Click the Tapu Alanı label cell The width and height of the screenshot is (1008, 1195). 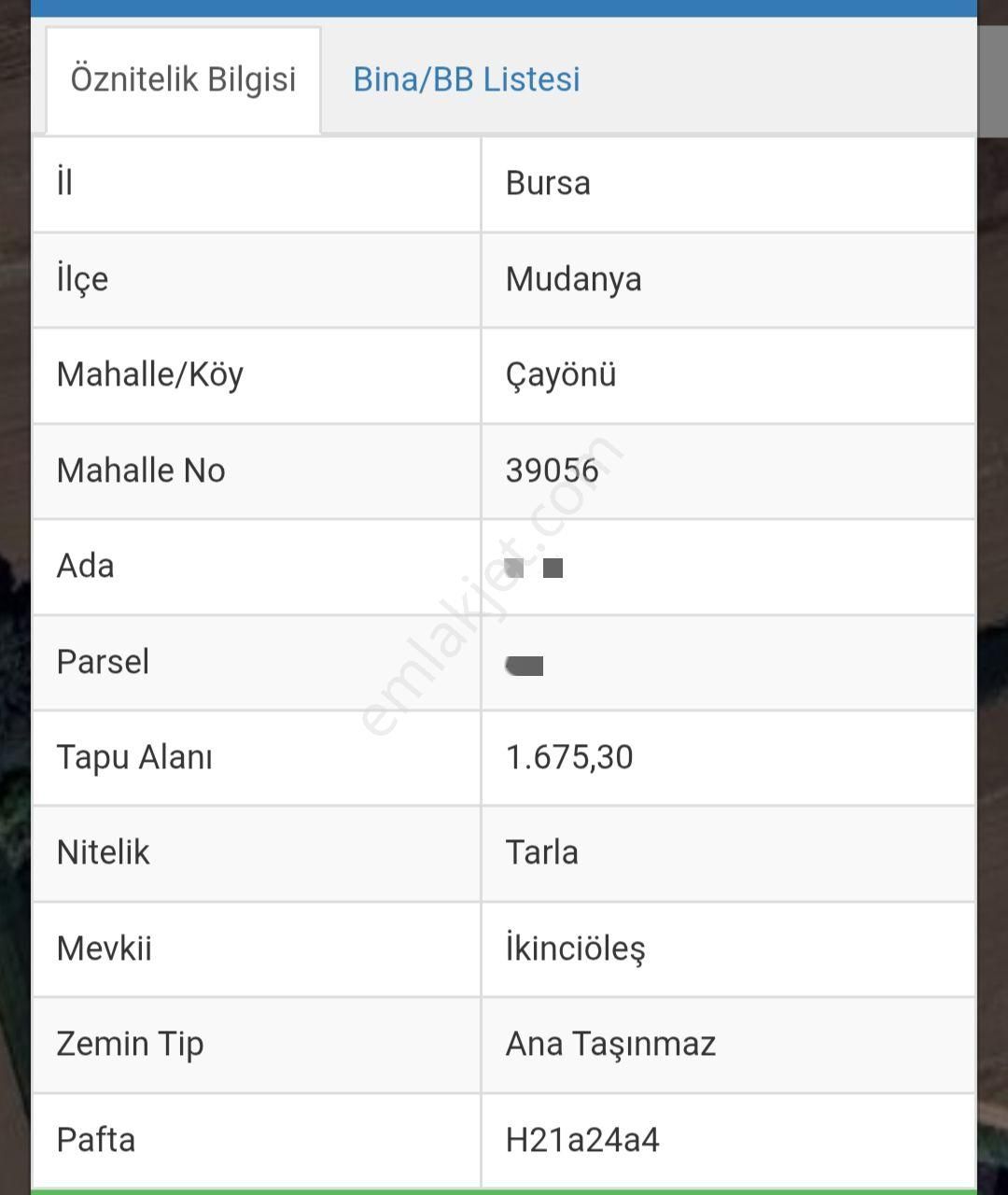[x=257, y=758]
